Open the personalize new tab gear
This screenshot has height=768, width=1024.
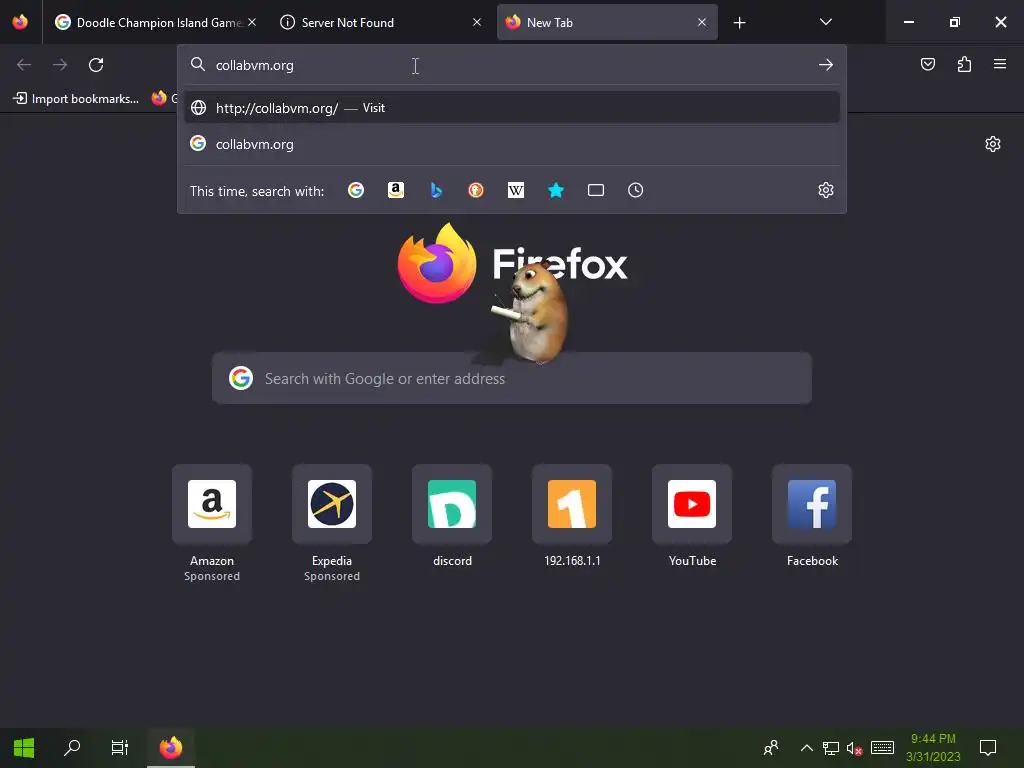[x=993, y=144]
